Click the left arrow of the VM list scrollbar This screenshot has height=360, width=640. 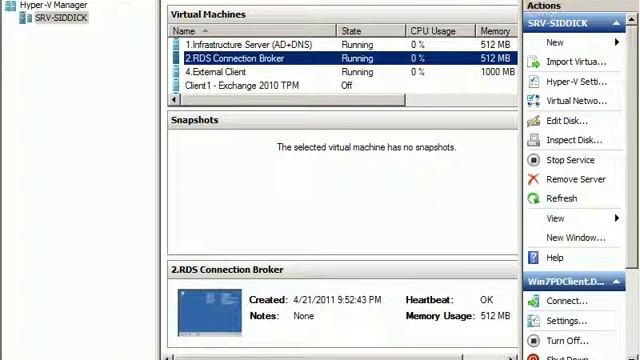pos(174,99)
